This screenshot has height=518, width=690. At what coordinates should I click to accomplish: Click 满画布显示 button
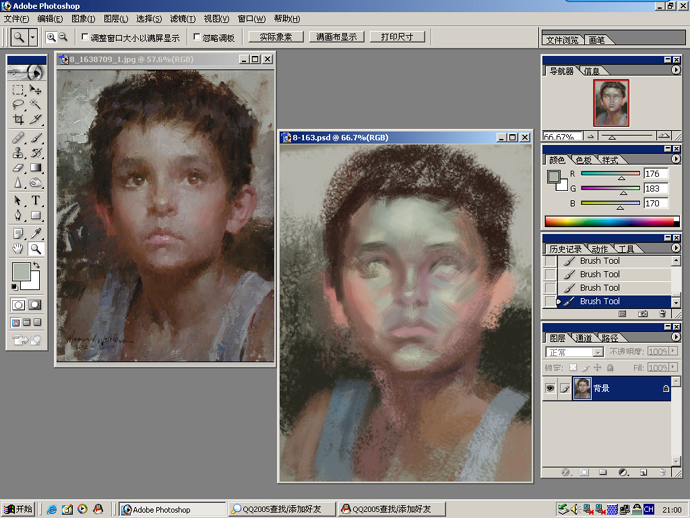point(337,37)
